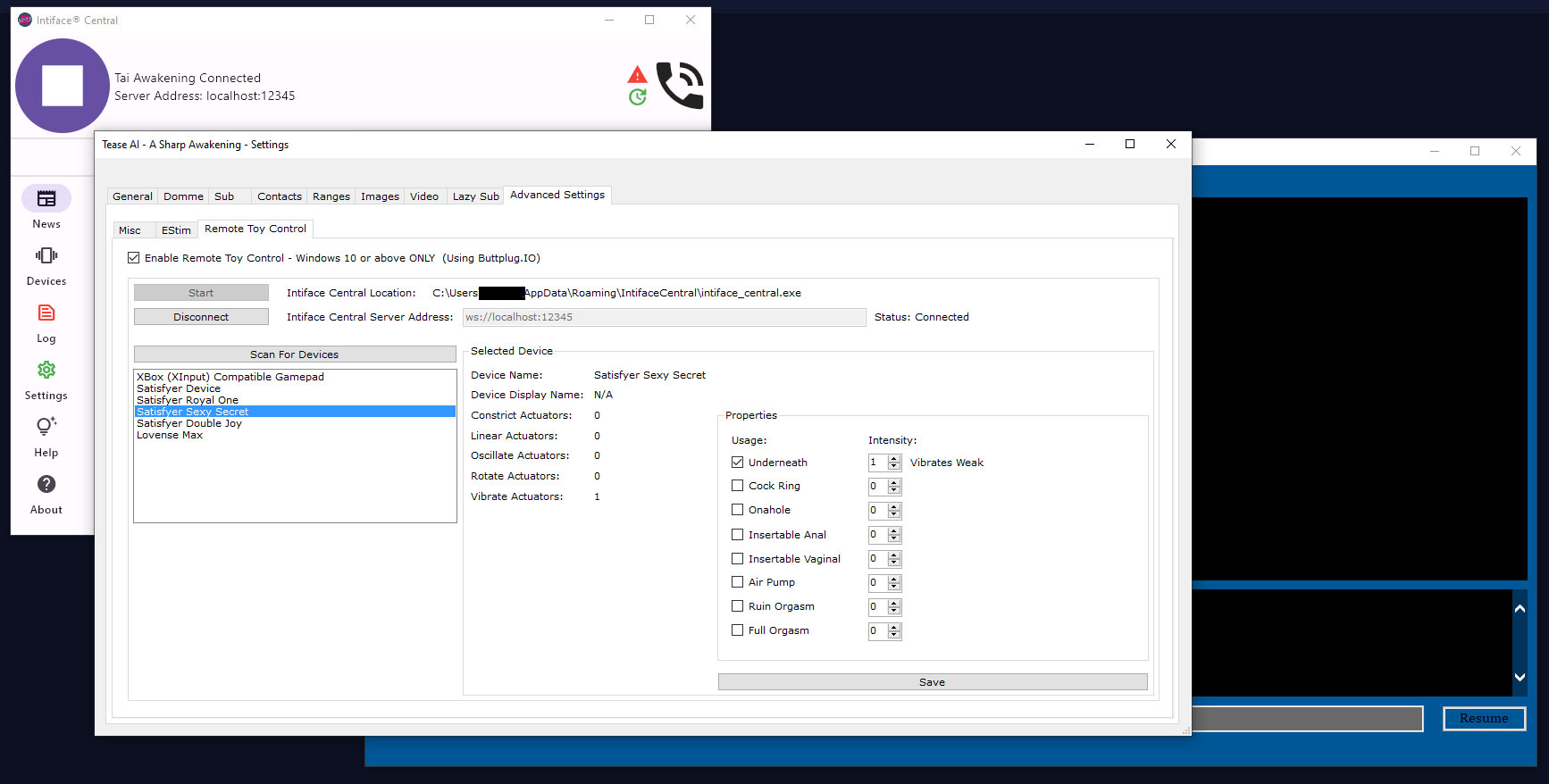Select the Advanced Settings tab
This screenshot has width=1549, height=784.
[x=557, y=195]
